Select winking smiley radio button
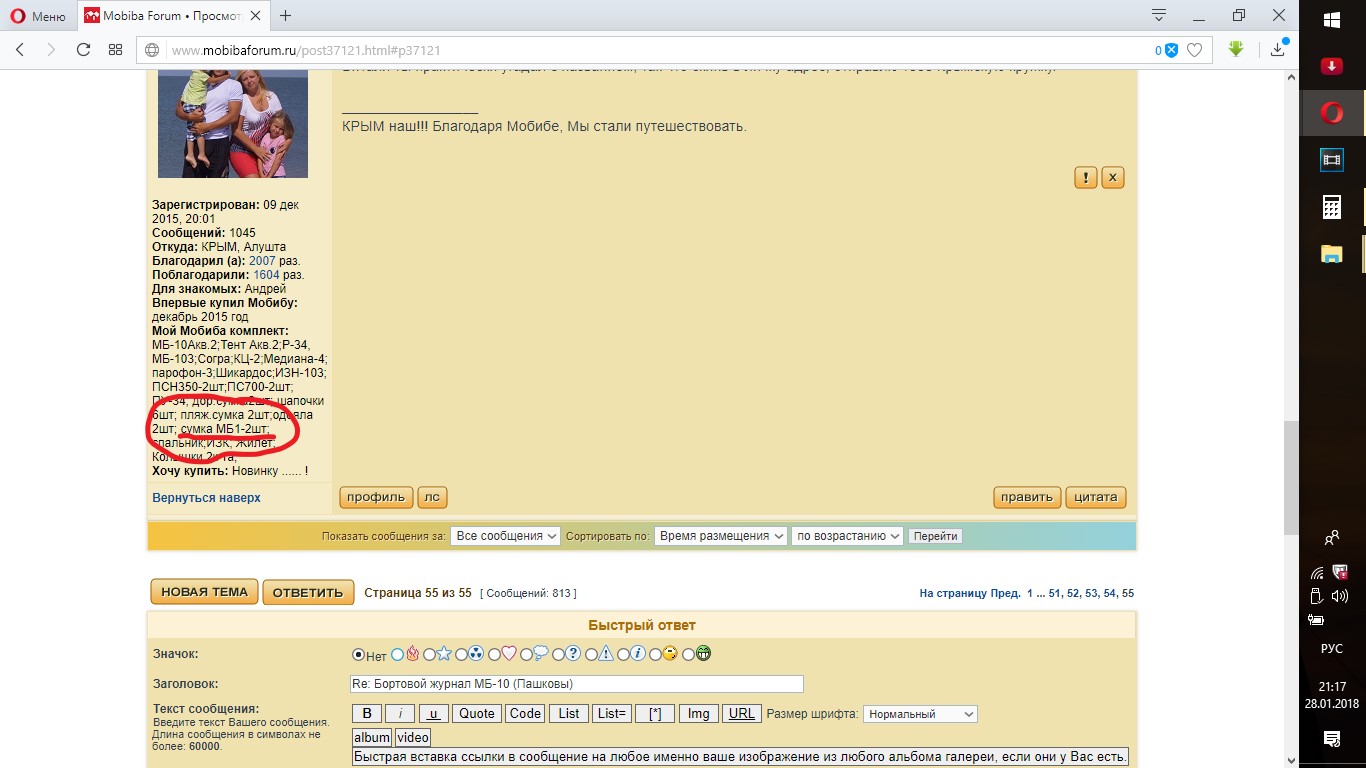 click(656, 655)
